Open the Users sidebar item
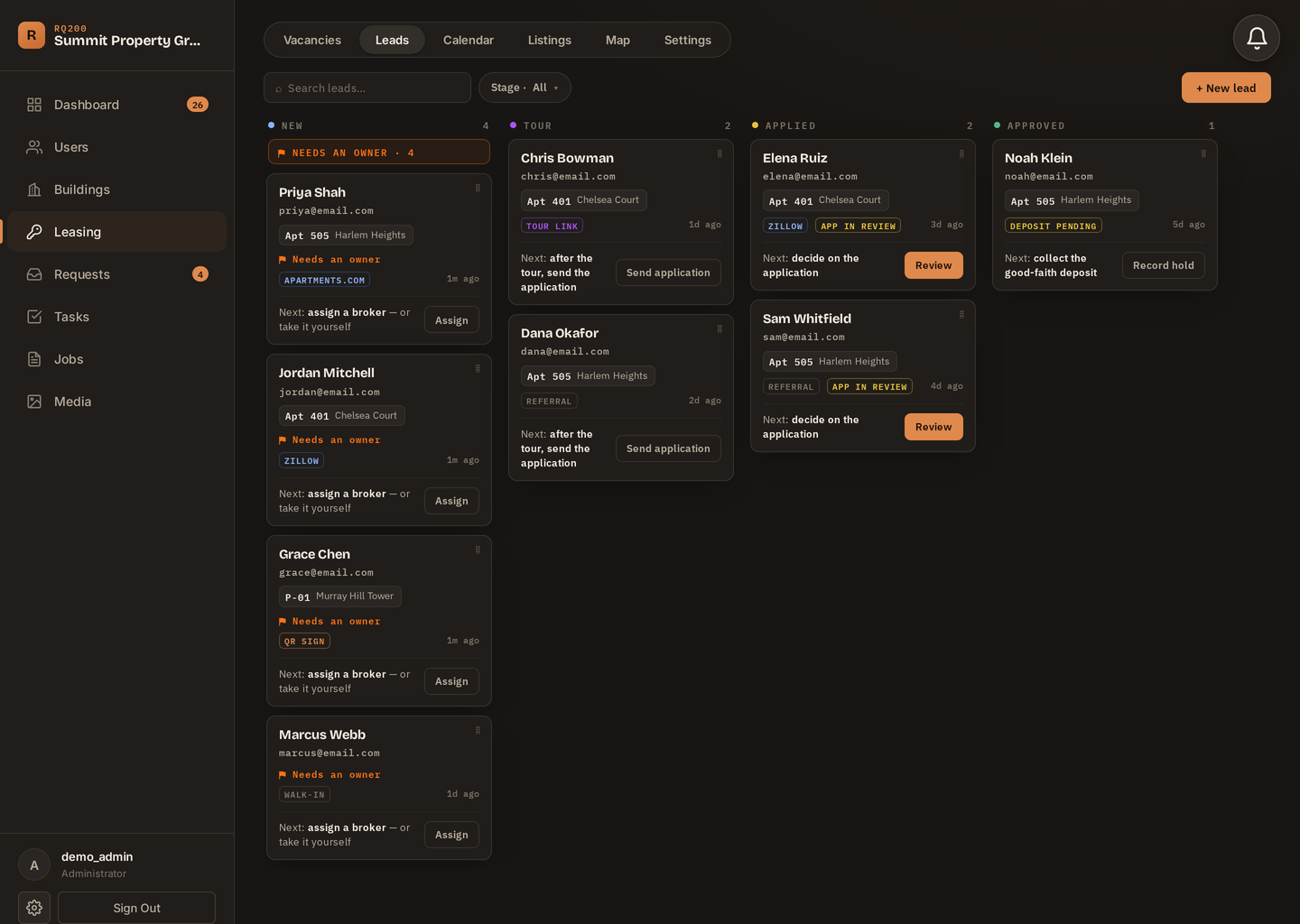The height and width of the screenshot is (924, 1300). coord(117,147)
